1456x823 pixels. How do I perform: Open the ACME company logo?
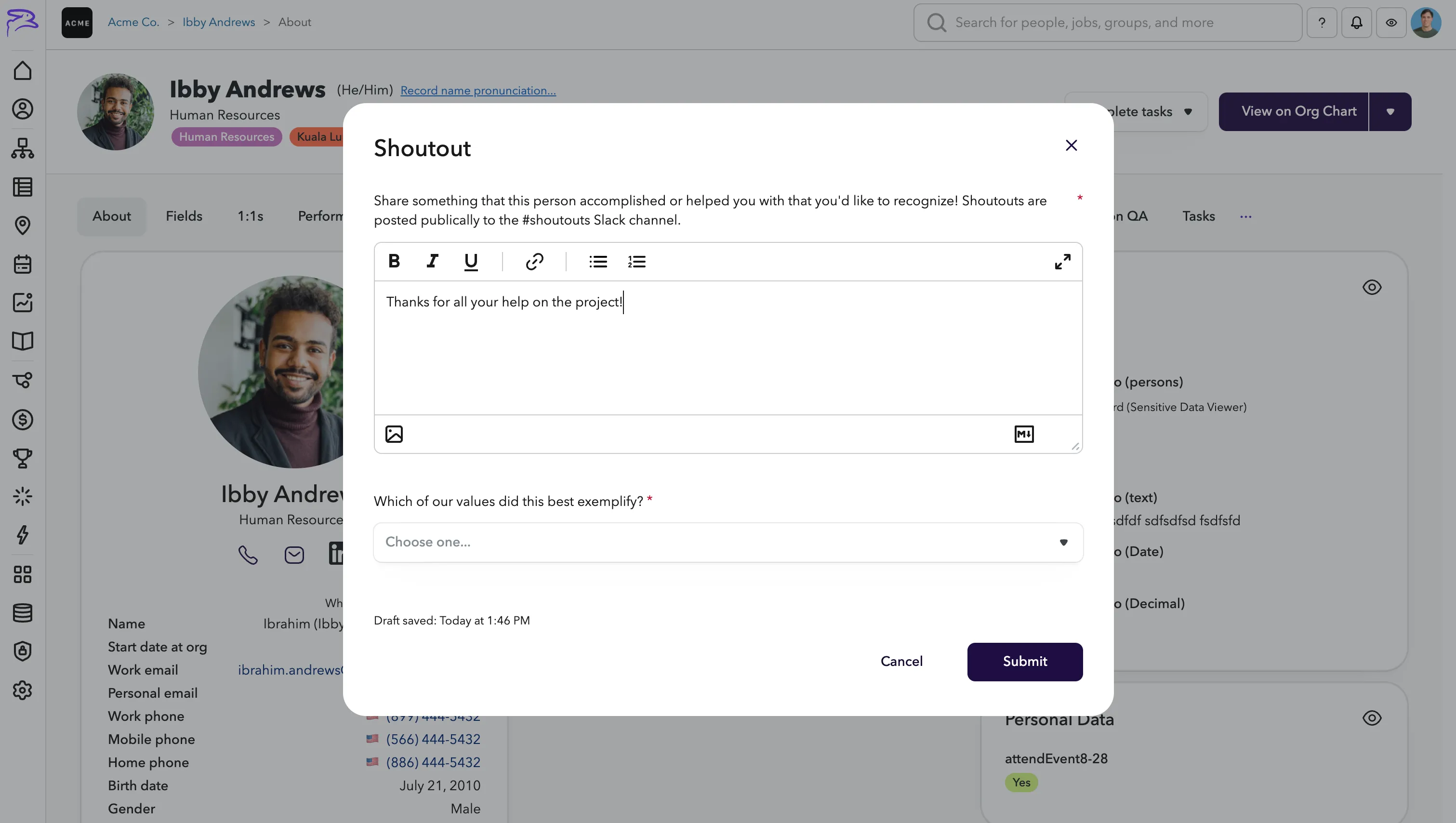(x=77, y=23)
